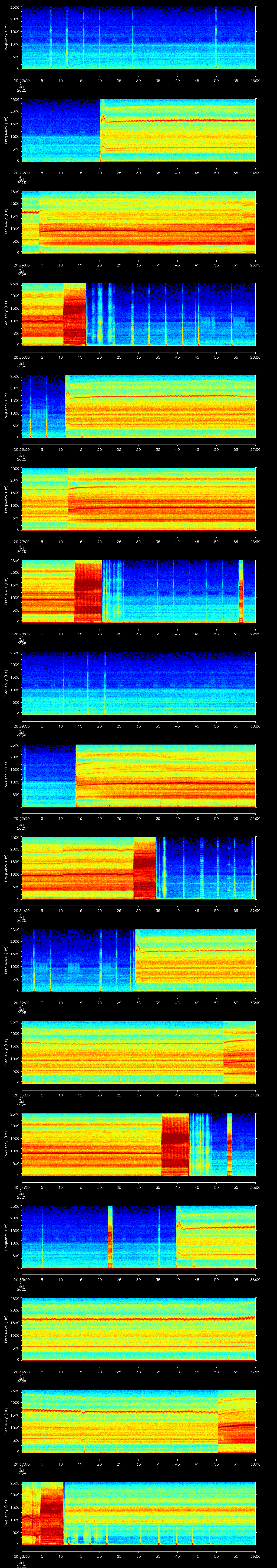Viewport: 277px width, 1568px height.
Task: Click the 20:25:00 start time label
Action: (21, 357)
